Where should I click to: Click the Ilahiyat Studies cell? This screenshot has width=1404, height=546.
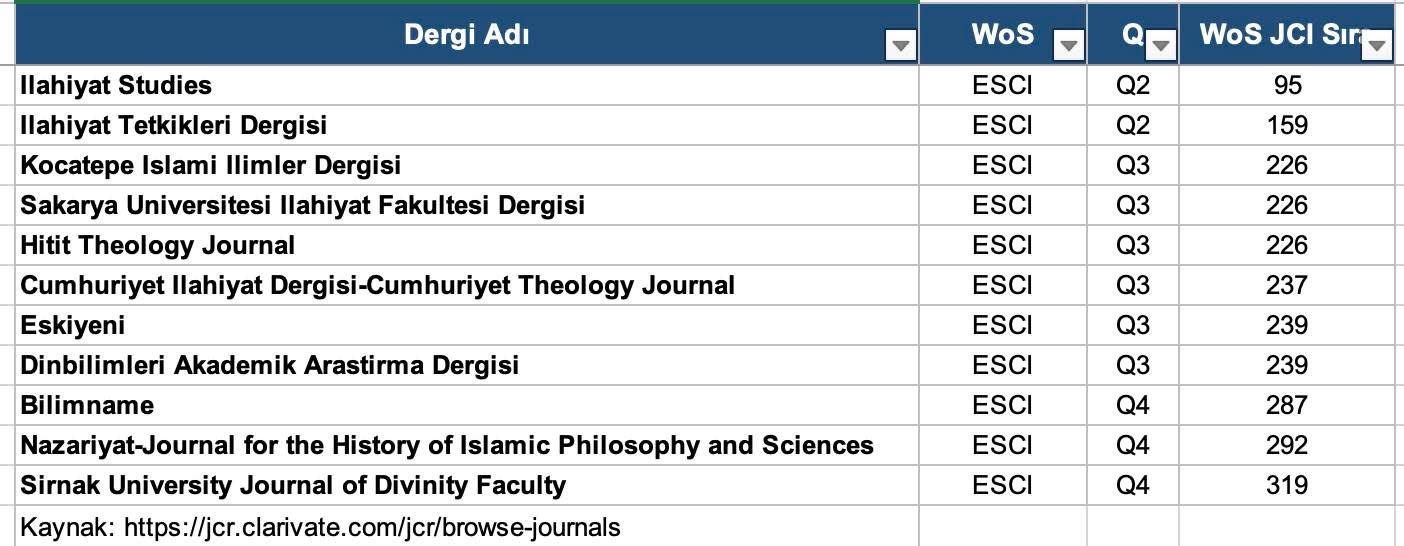click(116, 85)
